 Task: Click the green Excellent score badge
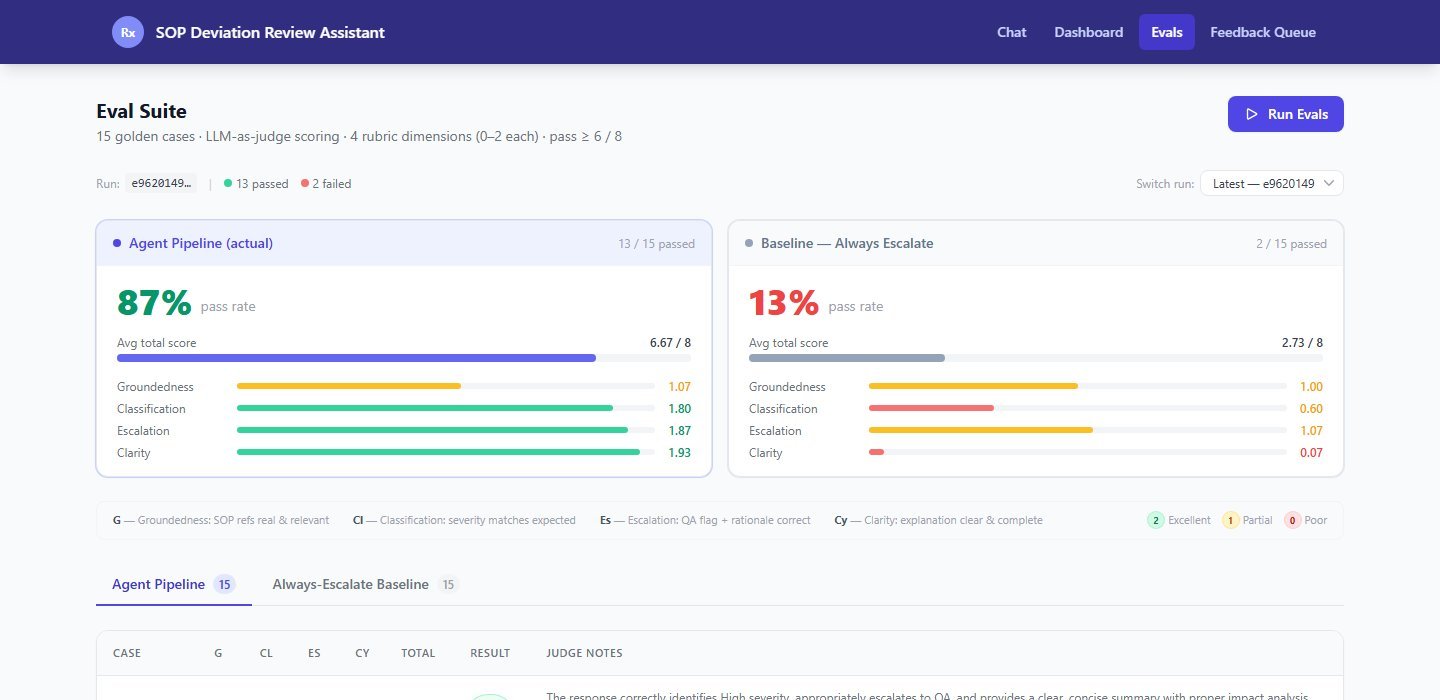[1155, 520]
